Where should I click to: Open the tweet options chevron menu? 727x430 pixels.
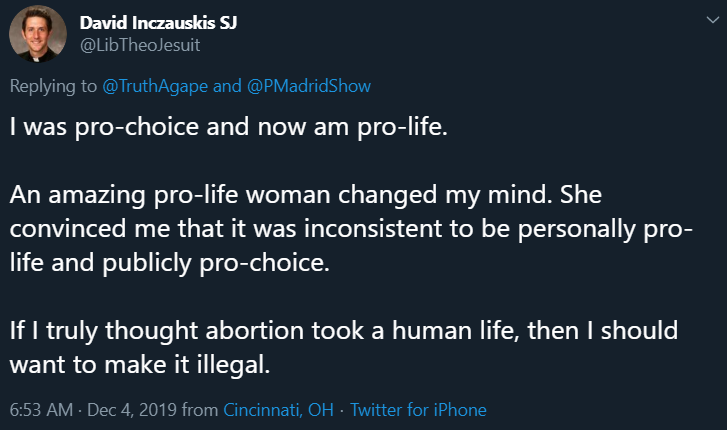click(701, 21)
